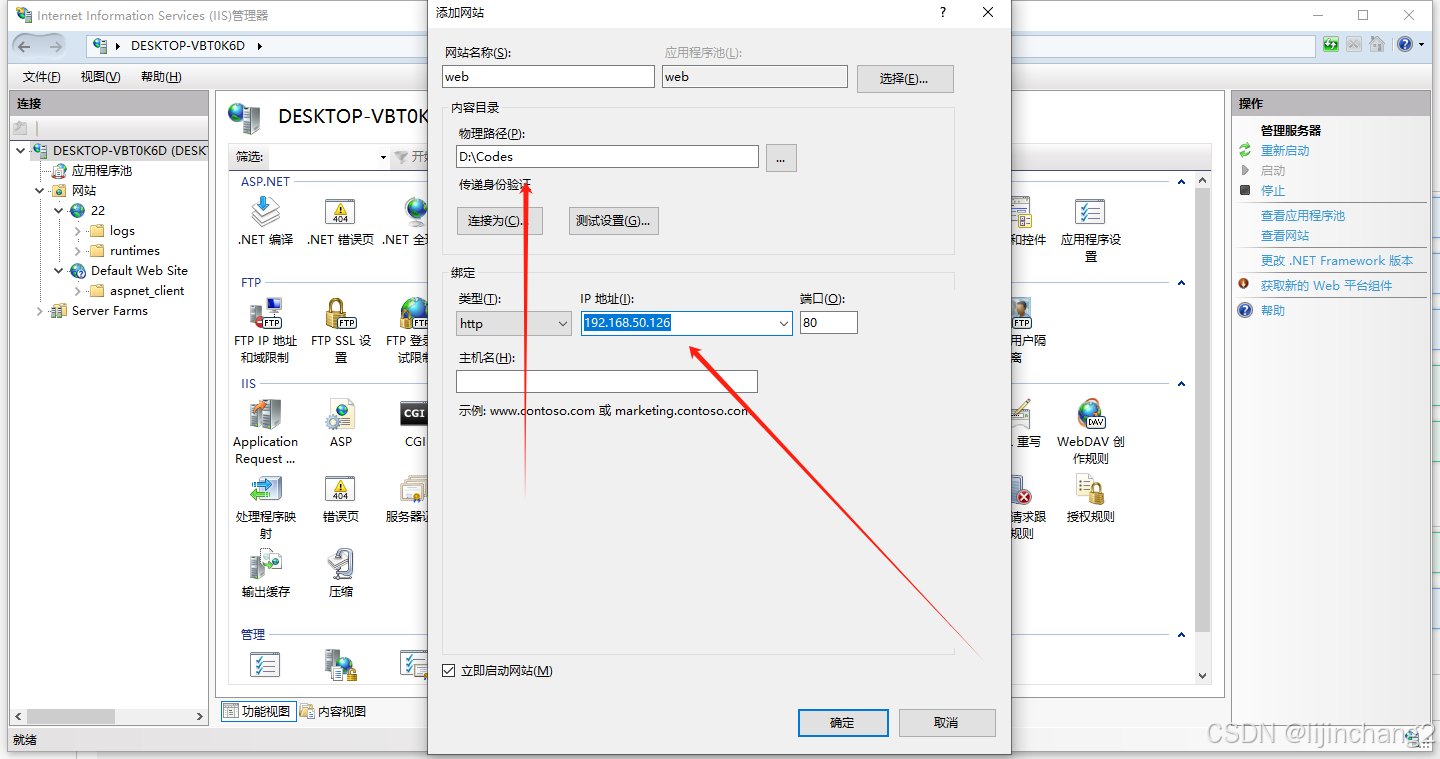Viewport: 1440px width, 759px height.
Task: Collapse the 22 site tree node
Action: 59,210
